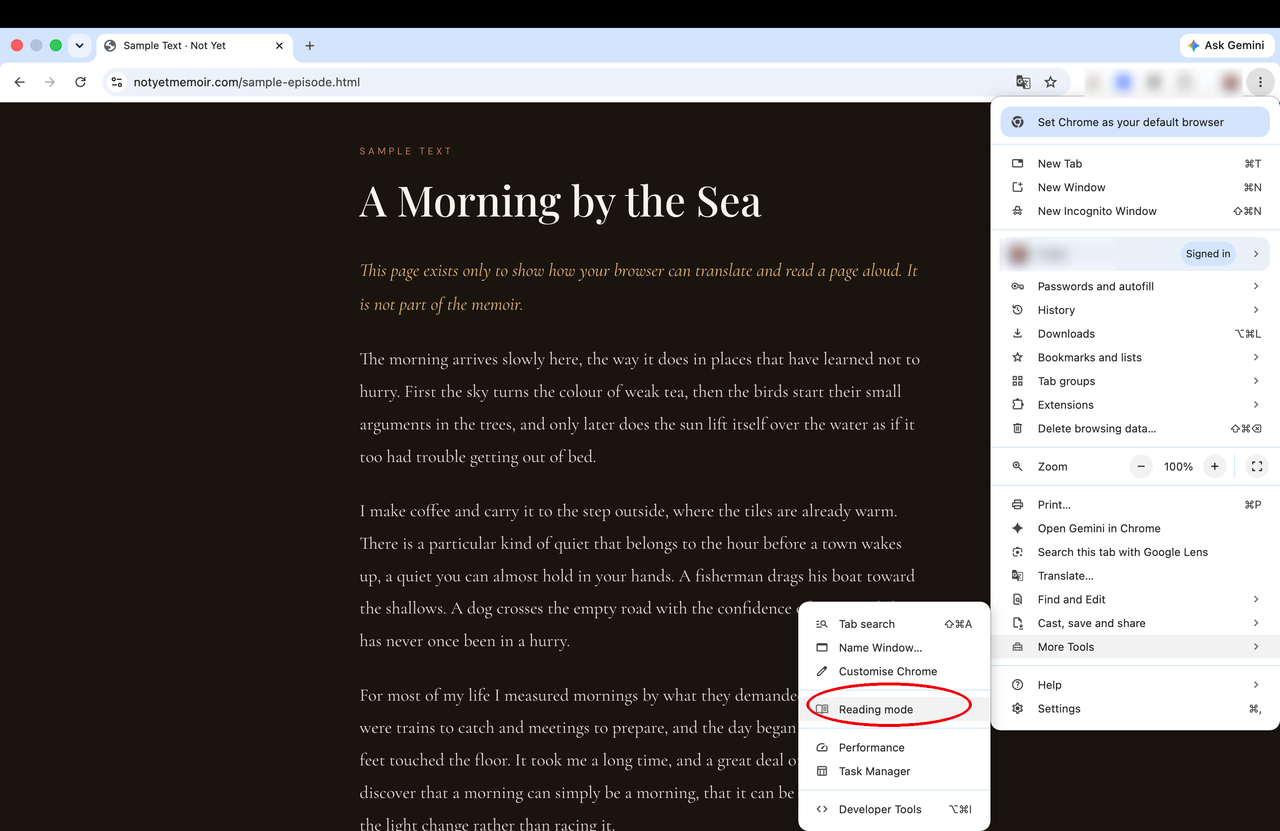The height and width of the screenshot is (831, 1280).
Task: Choose Translate from the Chrome menu
Action: pyautogui.click(x=1135, y=576)
